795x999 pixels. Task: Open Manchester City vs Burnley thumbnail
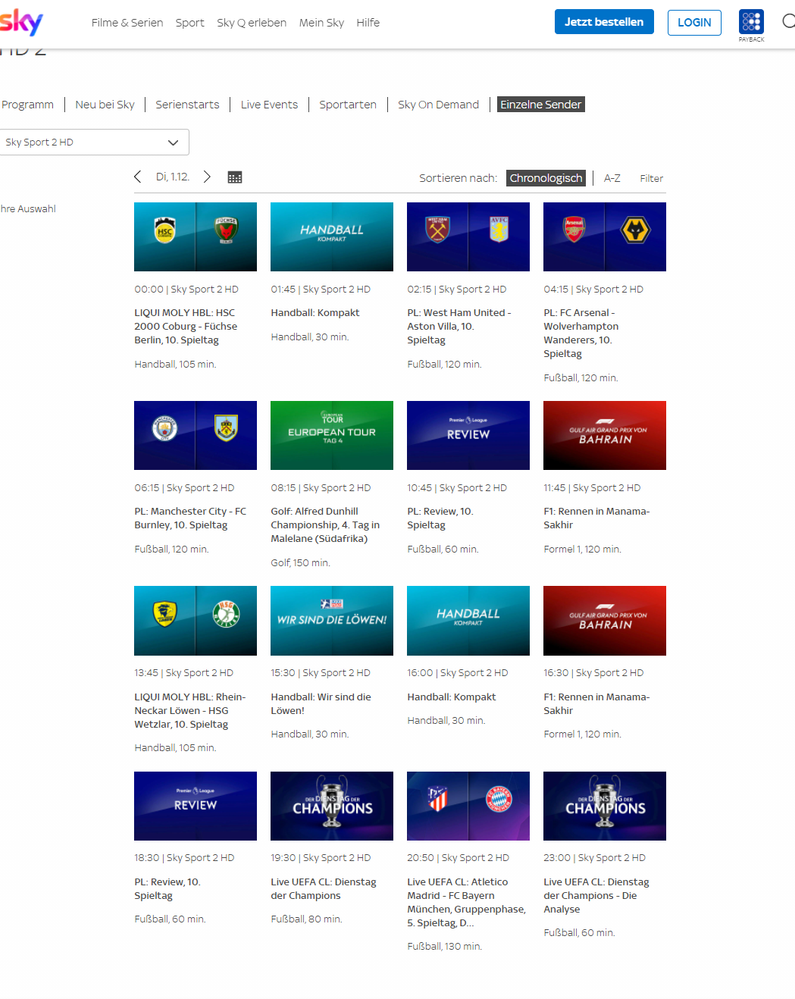tap(196, 435)
